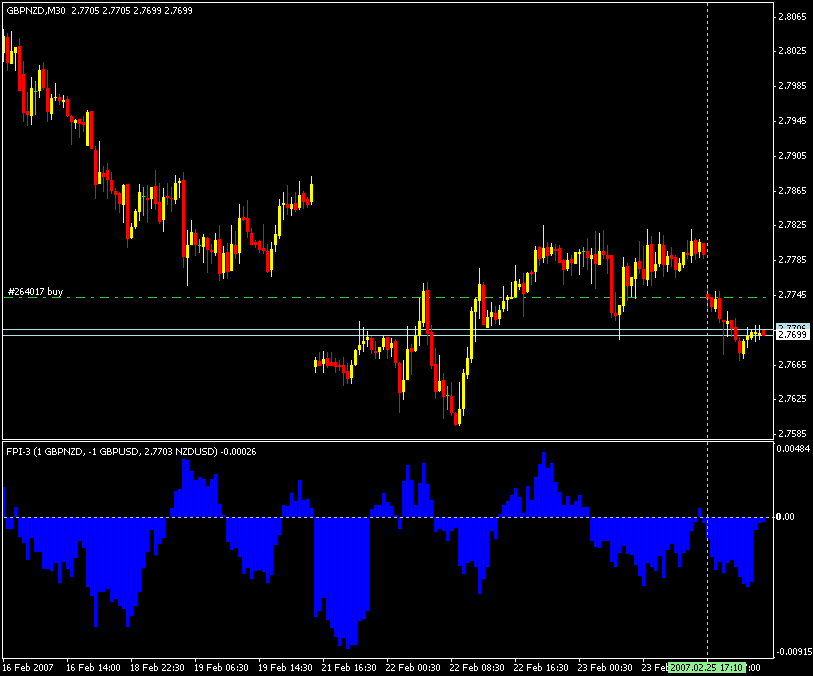The height and width of the screenshot is (676, 813).
Task: Click the highlighted 2007.02.25 17:10 time marker
Action: pos(708,667)
